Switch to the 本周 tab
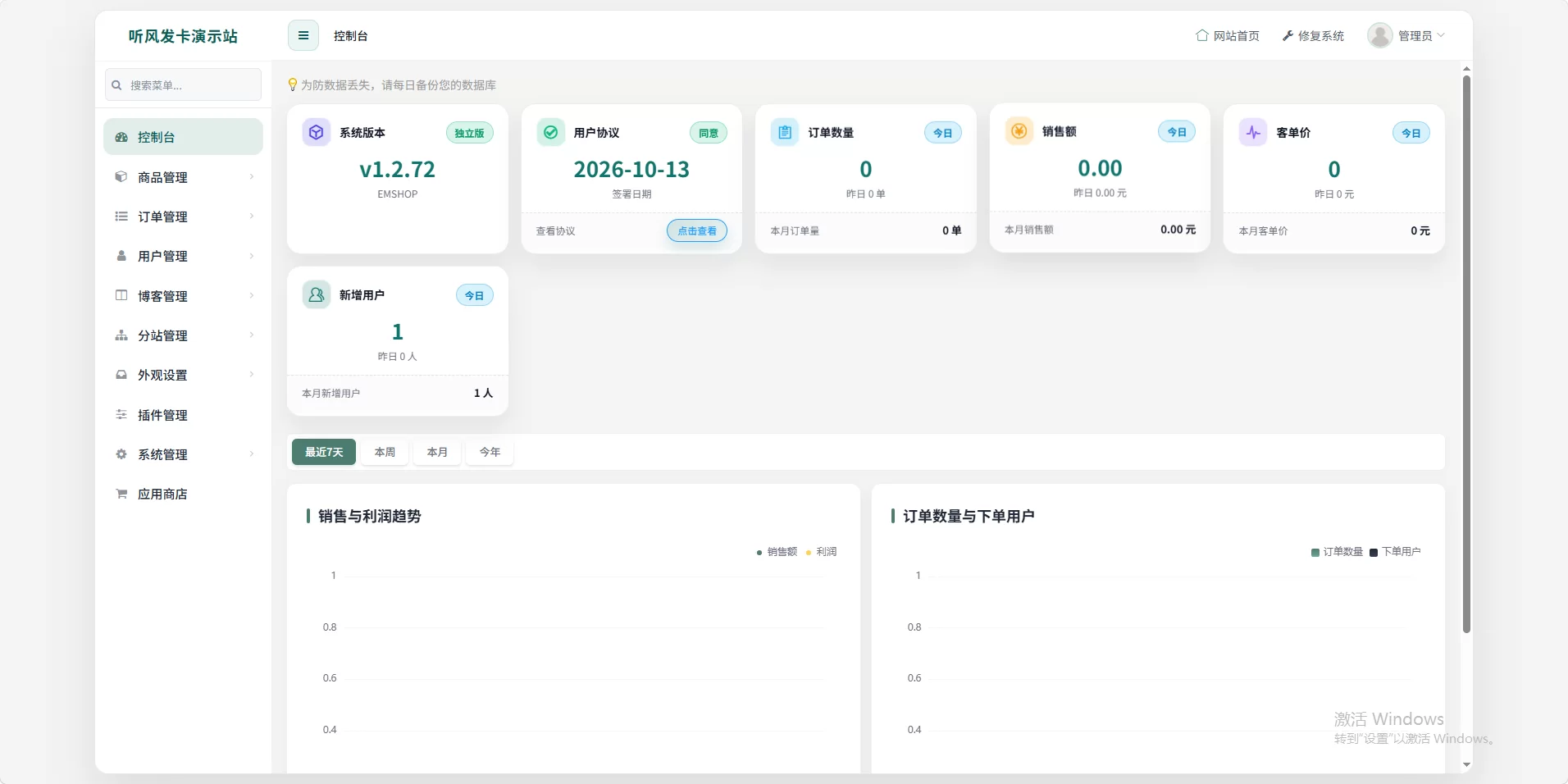This screenshot has width=1568, height=784. pyautogui.click(x=385, y=452)
